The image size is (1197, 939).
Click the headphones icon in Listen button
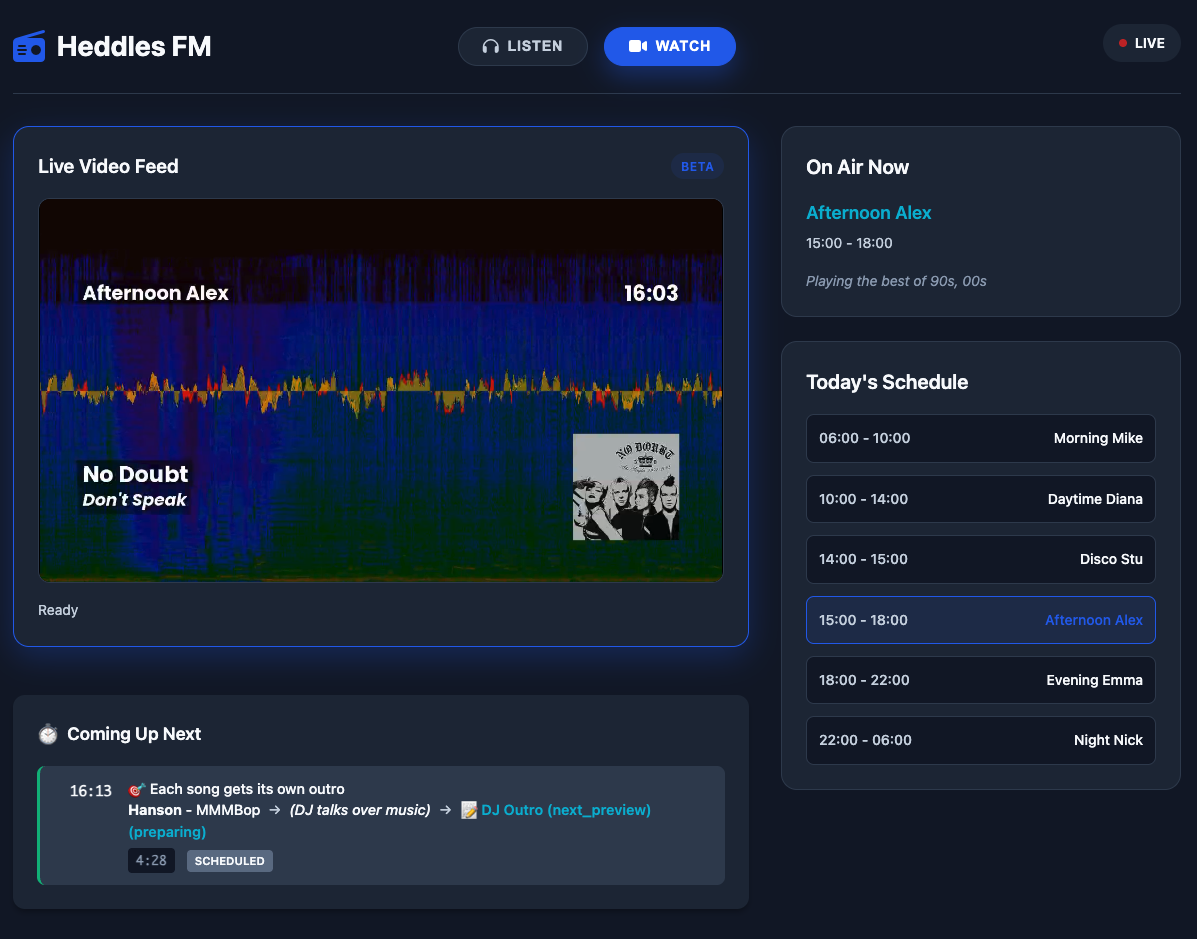(490, 46)
